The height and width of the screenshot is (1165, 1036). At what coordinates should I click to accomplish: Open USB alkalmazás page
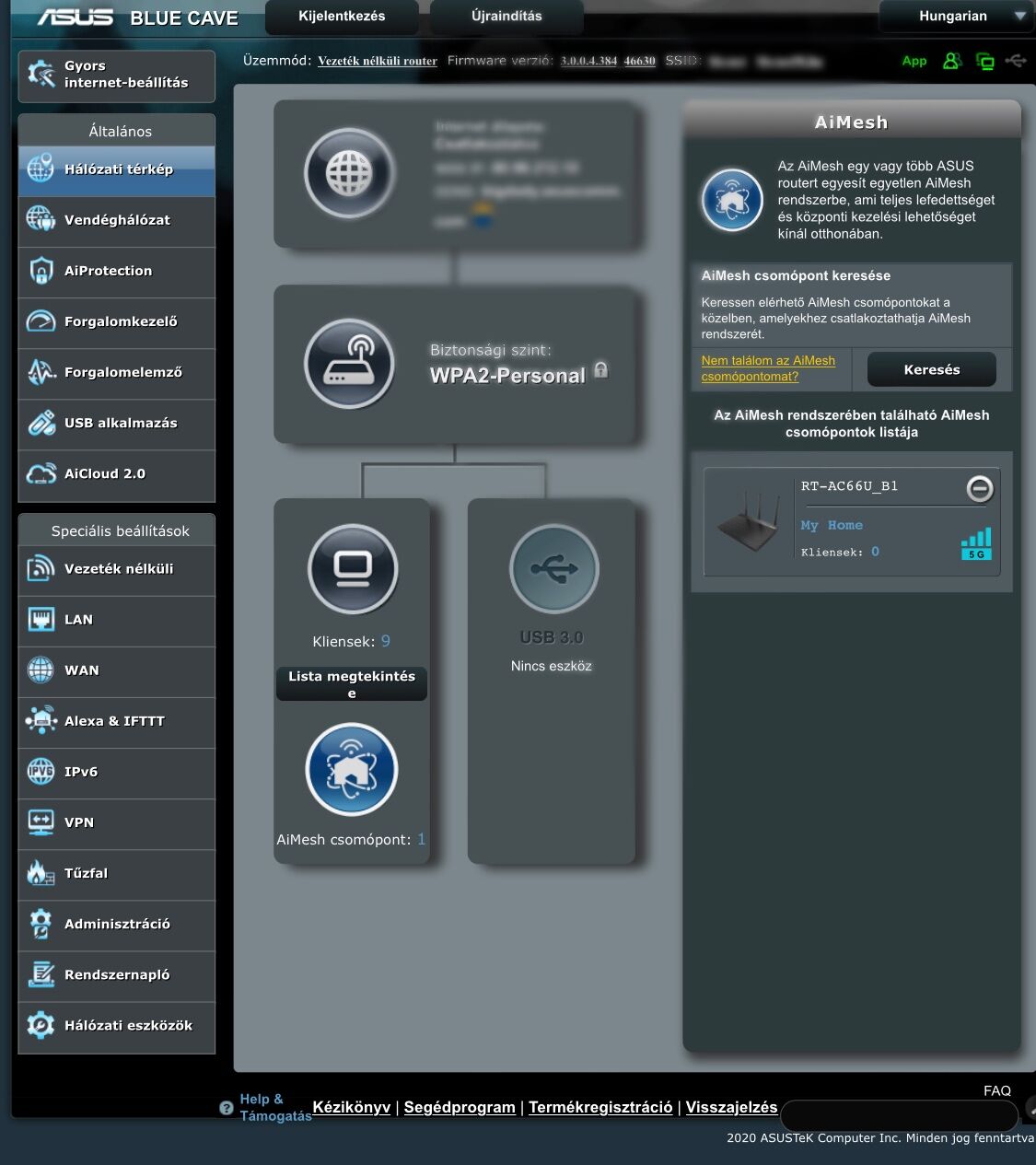117,424
